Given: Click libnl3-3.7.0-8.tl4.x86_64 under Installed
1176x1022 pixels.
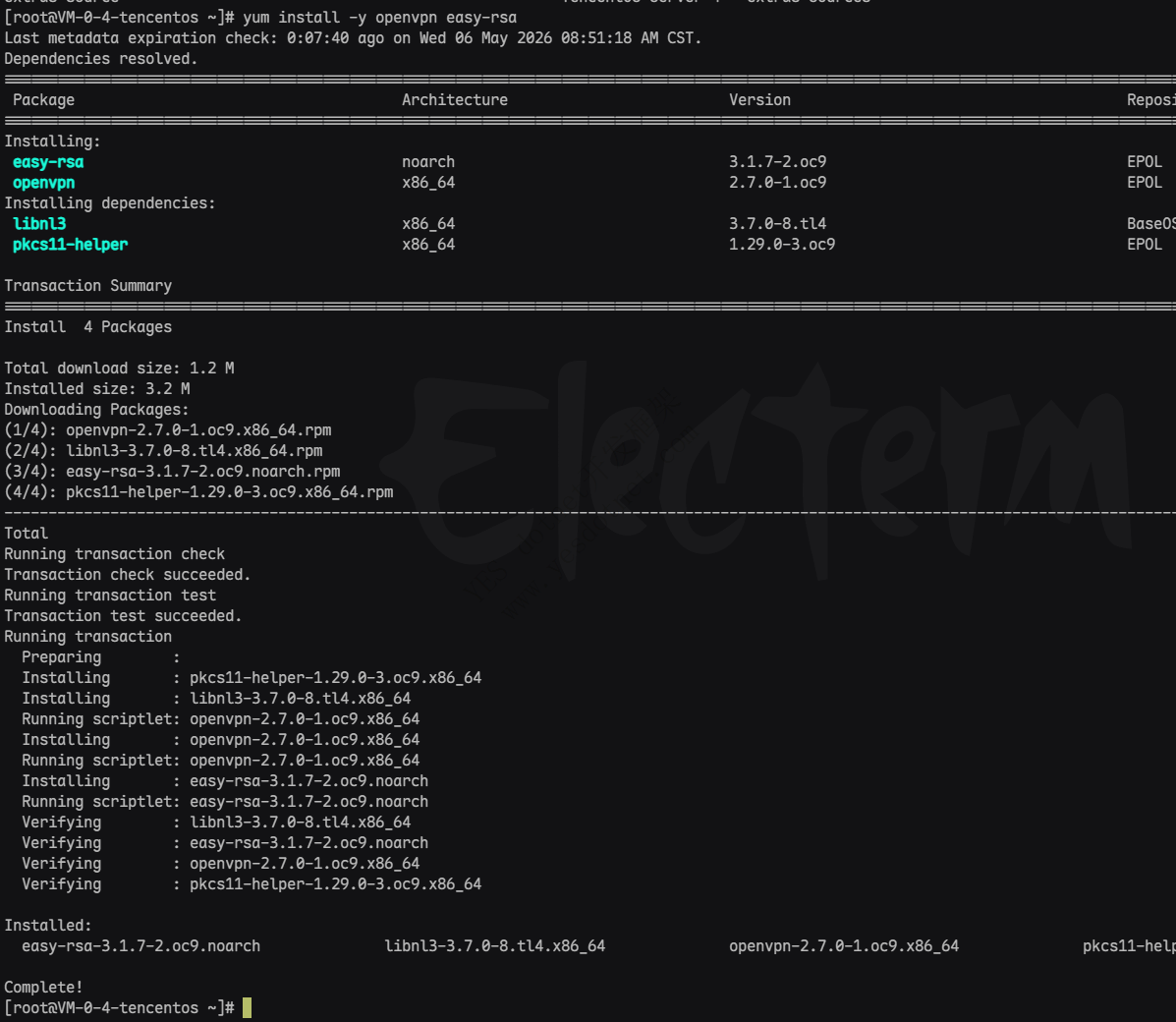Looking at the screenshot, I should coord(495,946).
